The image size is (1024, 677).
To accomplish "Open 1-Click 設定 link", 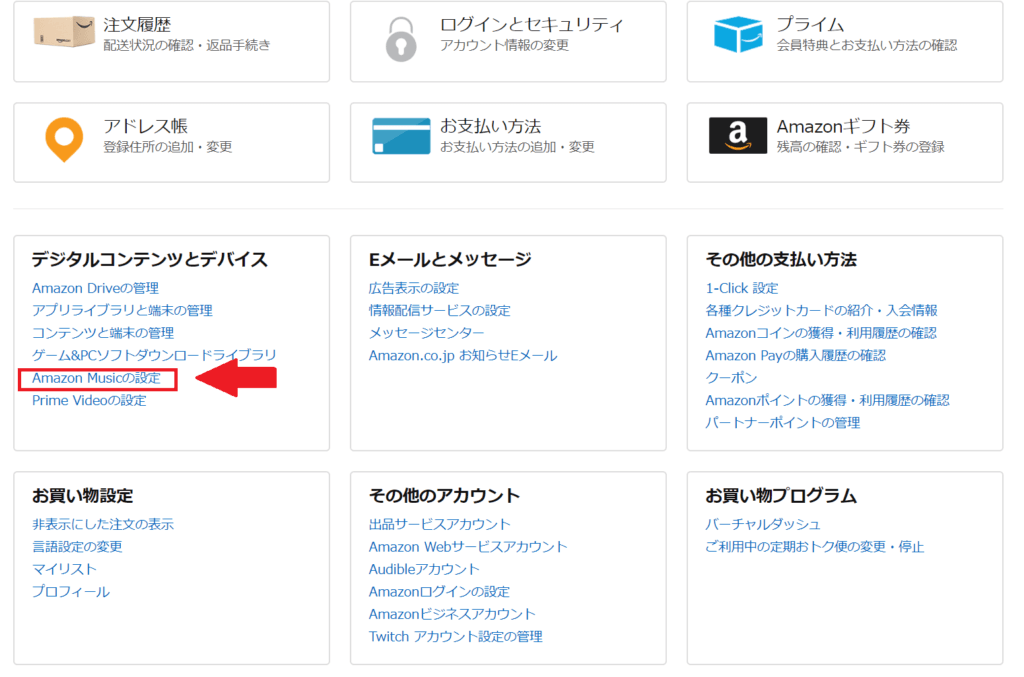I will tap(742, 288).
